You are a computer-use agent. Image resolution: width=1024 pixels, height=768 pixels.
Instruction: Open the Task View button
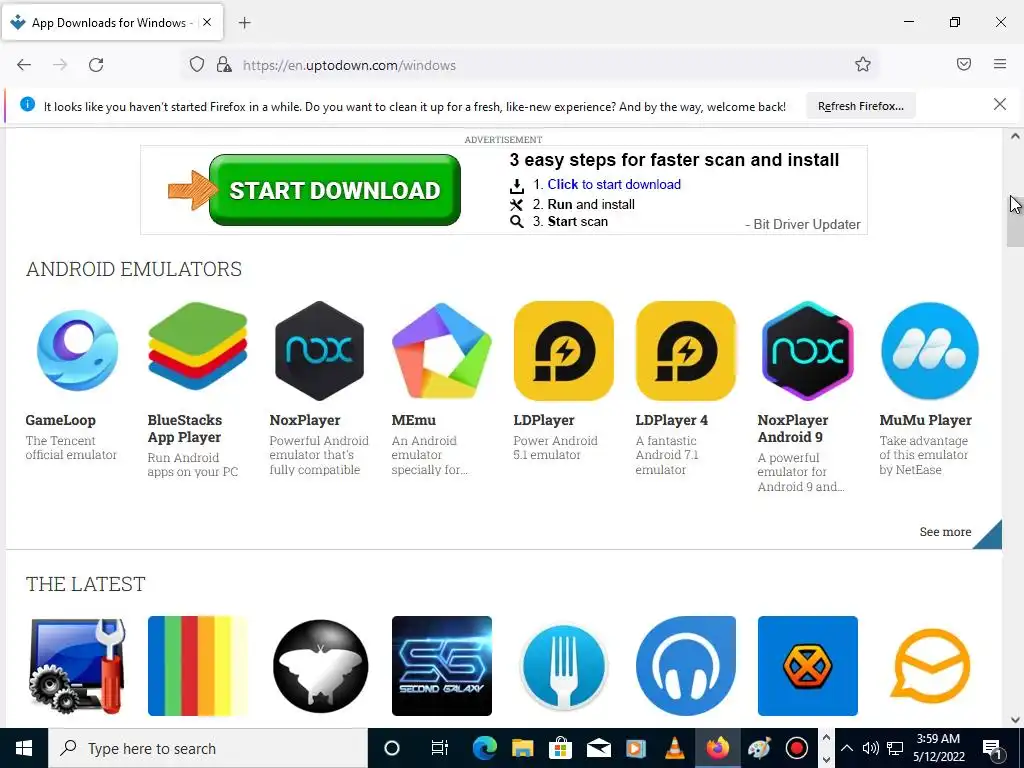[440, 748]
